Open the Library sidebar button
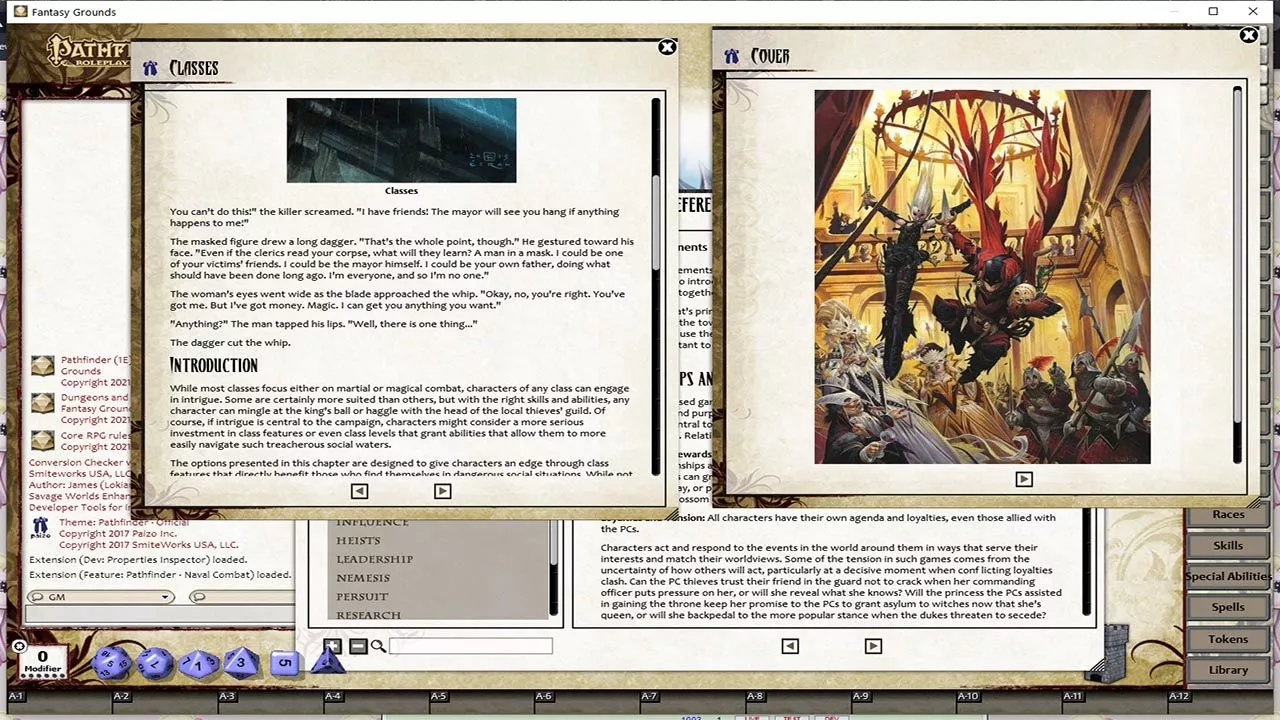This screenshot has height=720, width=1280. [1228, 670]
